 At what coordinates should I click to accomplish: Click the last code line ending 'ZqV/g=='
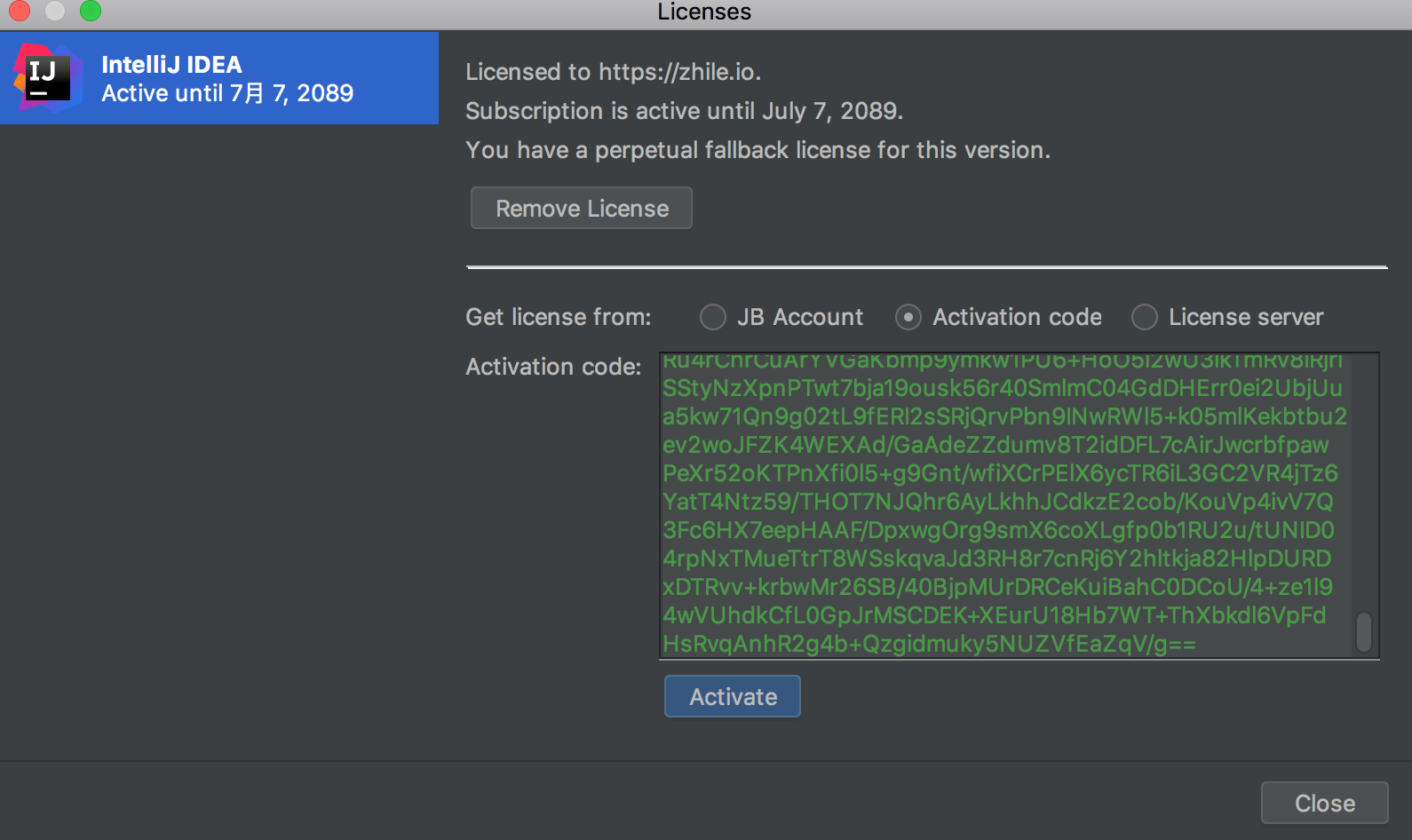930,644
